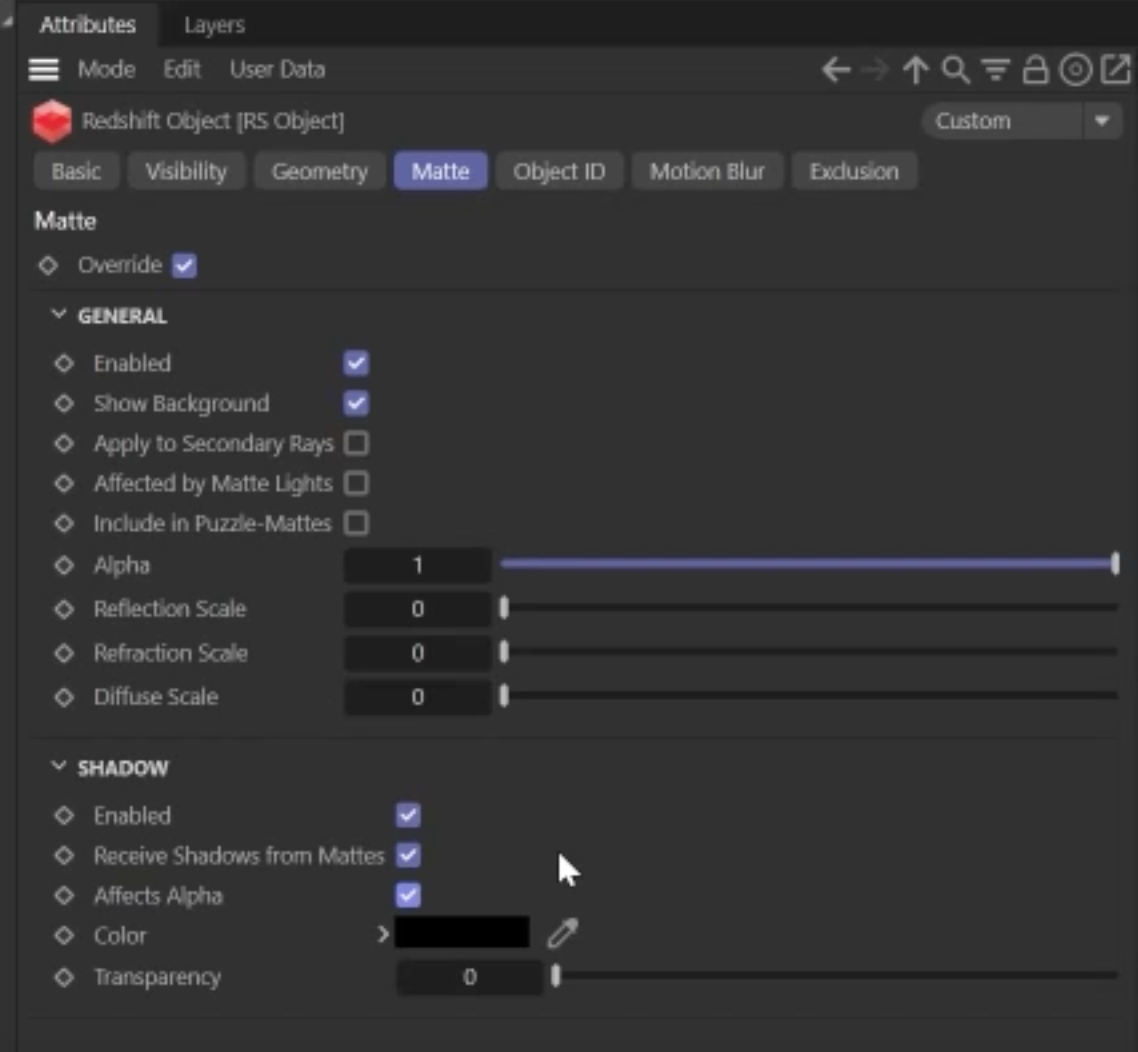The image size is (1138, 1052).
Task: Click the black shadow Color swatch
Action: click(462, 933)
